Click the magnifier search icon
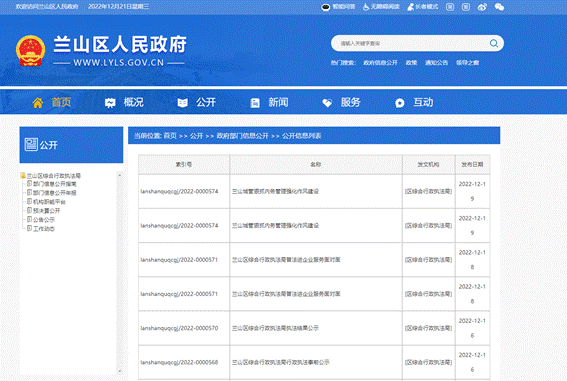This screenshot has height=381, width=567. tap(494, 43)
